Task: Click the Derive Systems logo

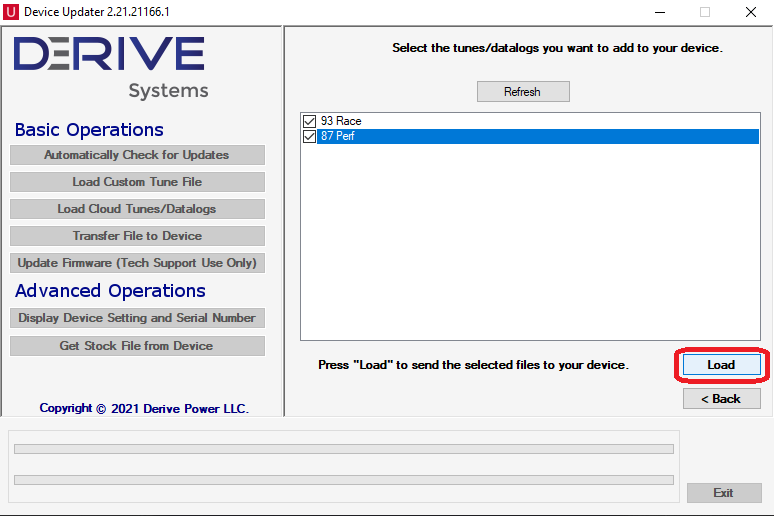Action: 111,69
